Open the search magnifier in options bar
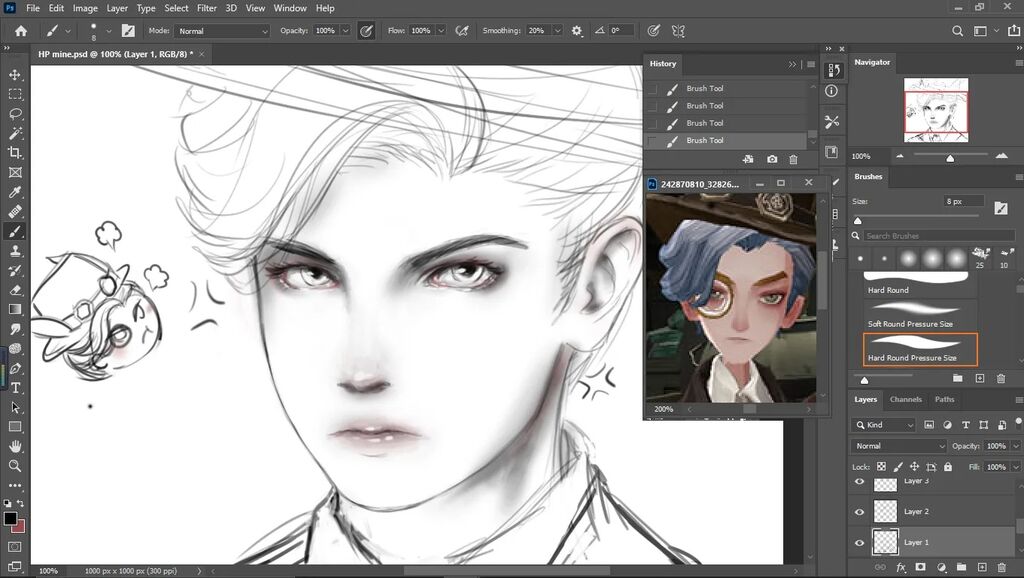The image size is (1024, 578). click(957, 31)
